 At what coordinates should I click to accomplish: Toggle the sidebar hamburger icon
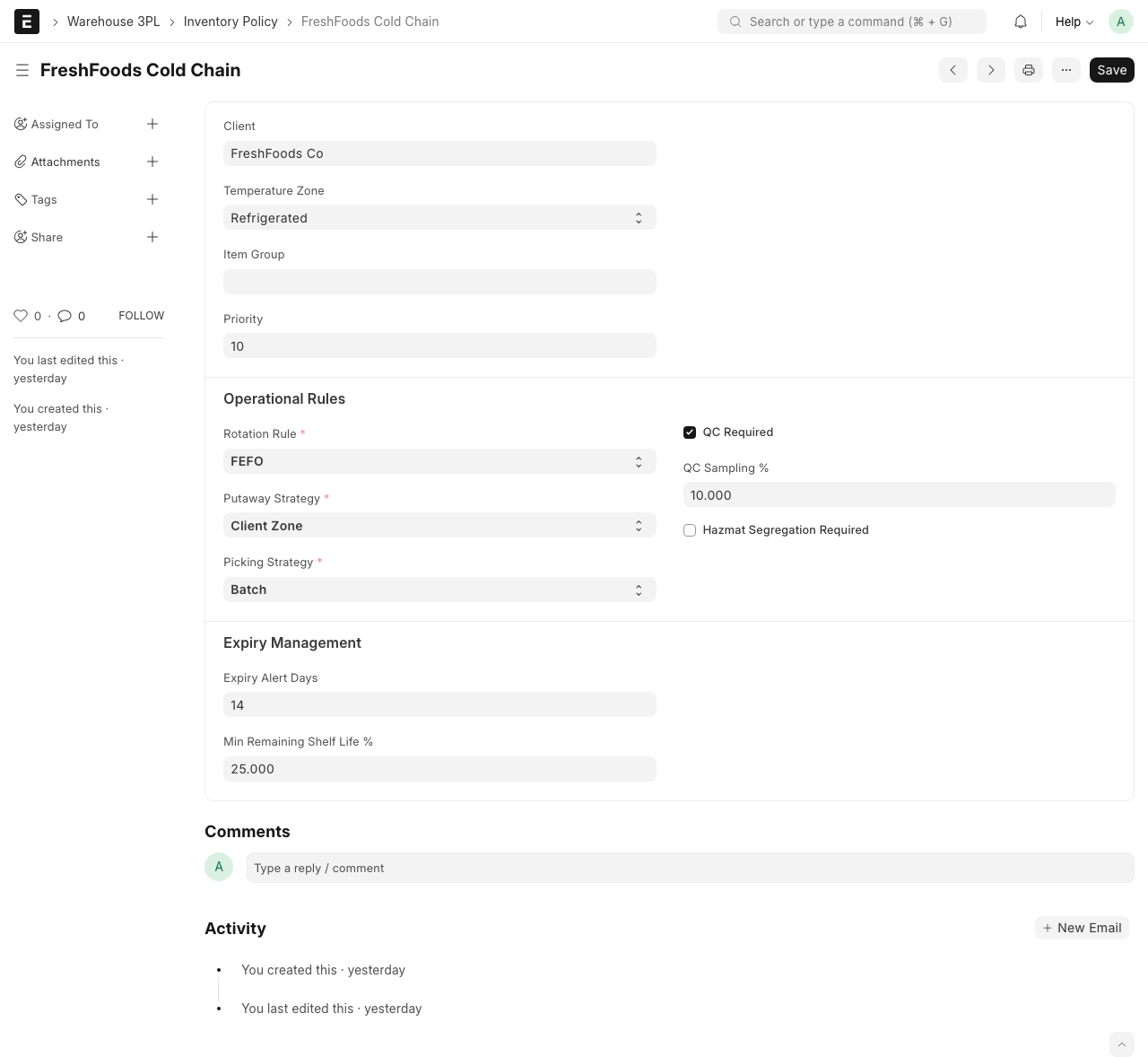click(22, 70)
